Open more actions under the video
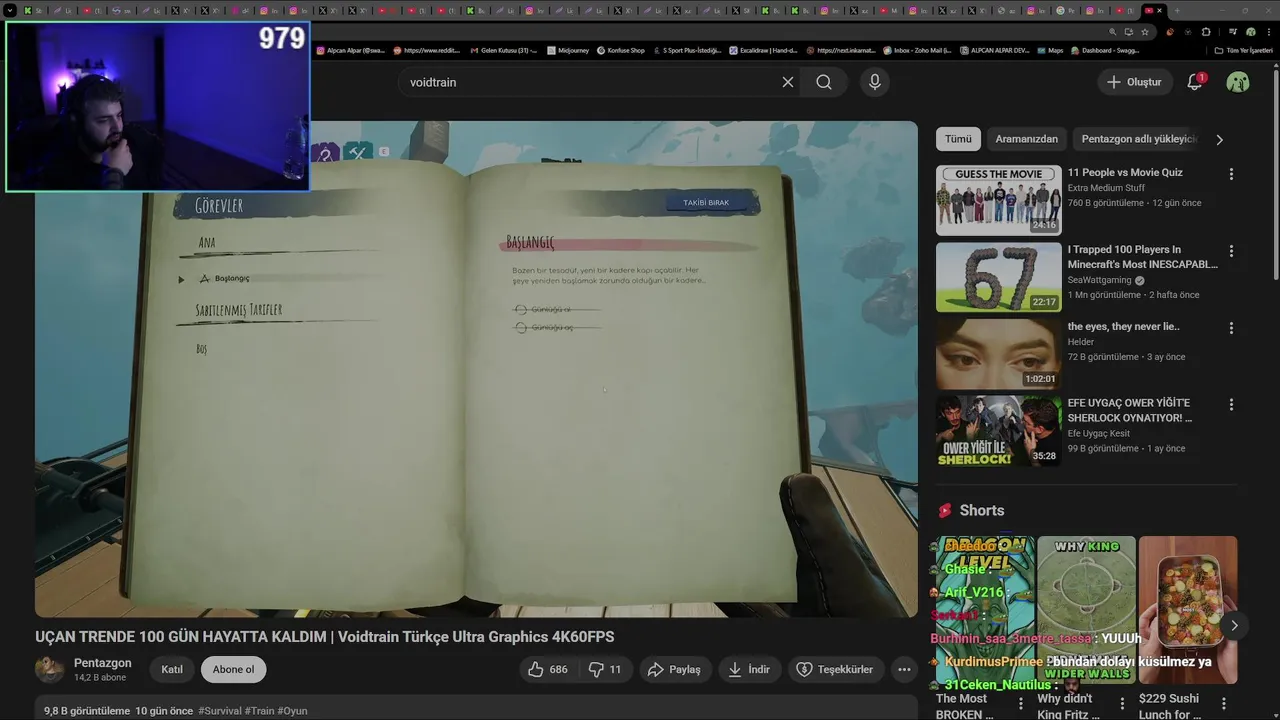The image size is (1280, 720). pos(904,669)
